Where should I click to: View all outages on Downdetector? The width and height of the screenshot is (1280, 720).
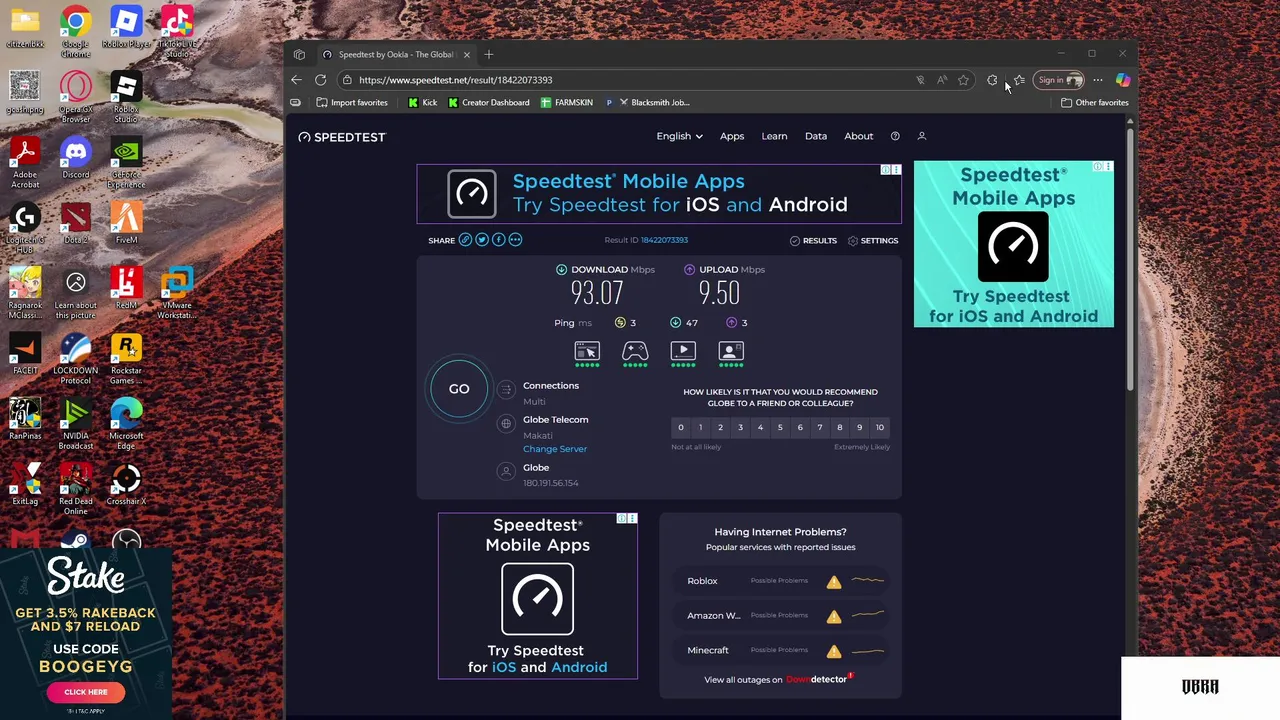(779, 680)
